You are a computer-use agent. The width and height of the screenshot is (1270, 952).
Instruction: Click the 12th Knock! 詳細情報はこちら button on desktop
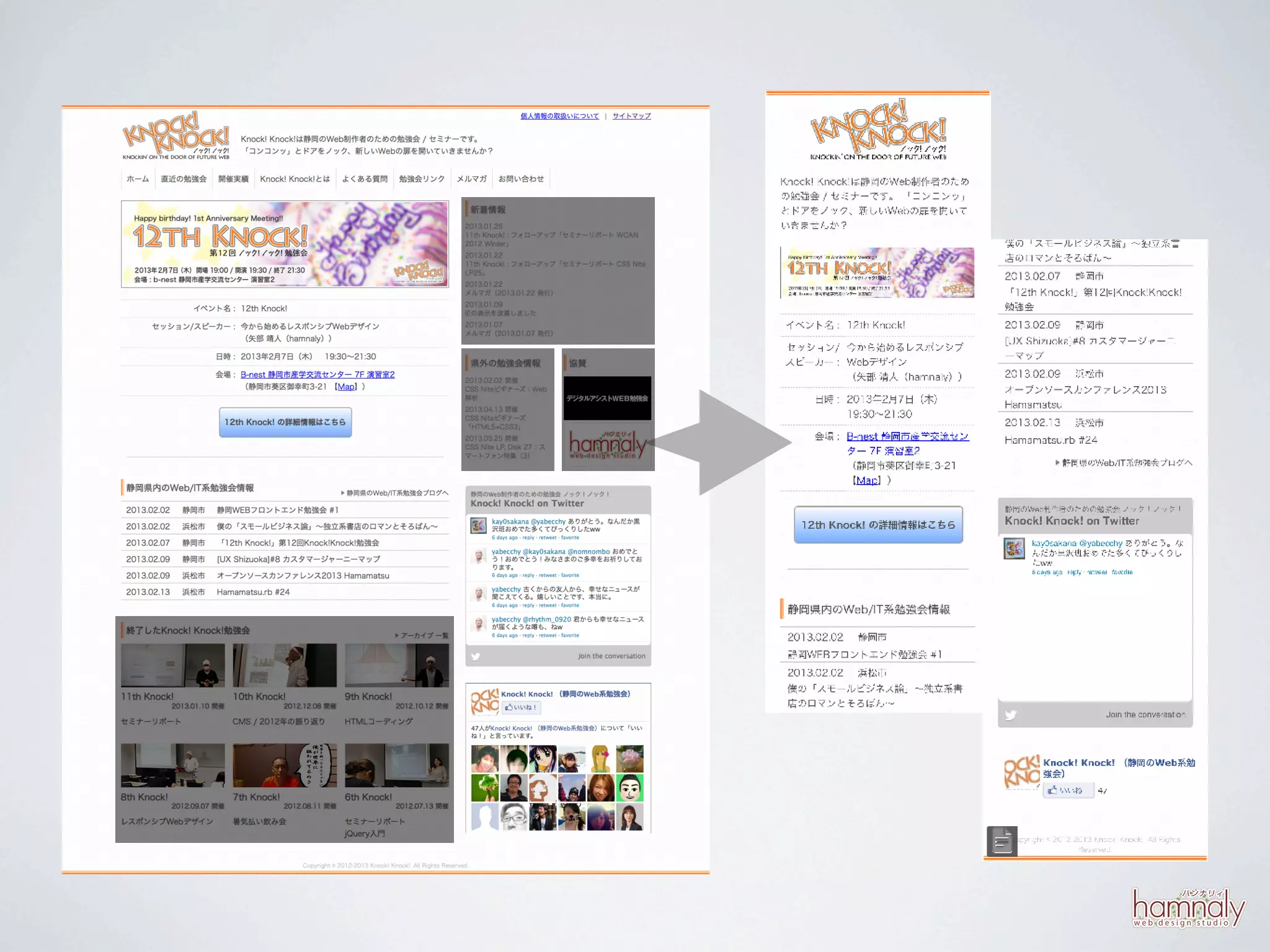[285, 422]
